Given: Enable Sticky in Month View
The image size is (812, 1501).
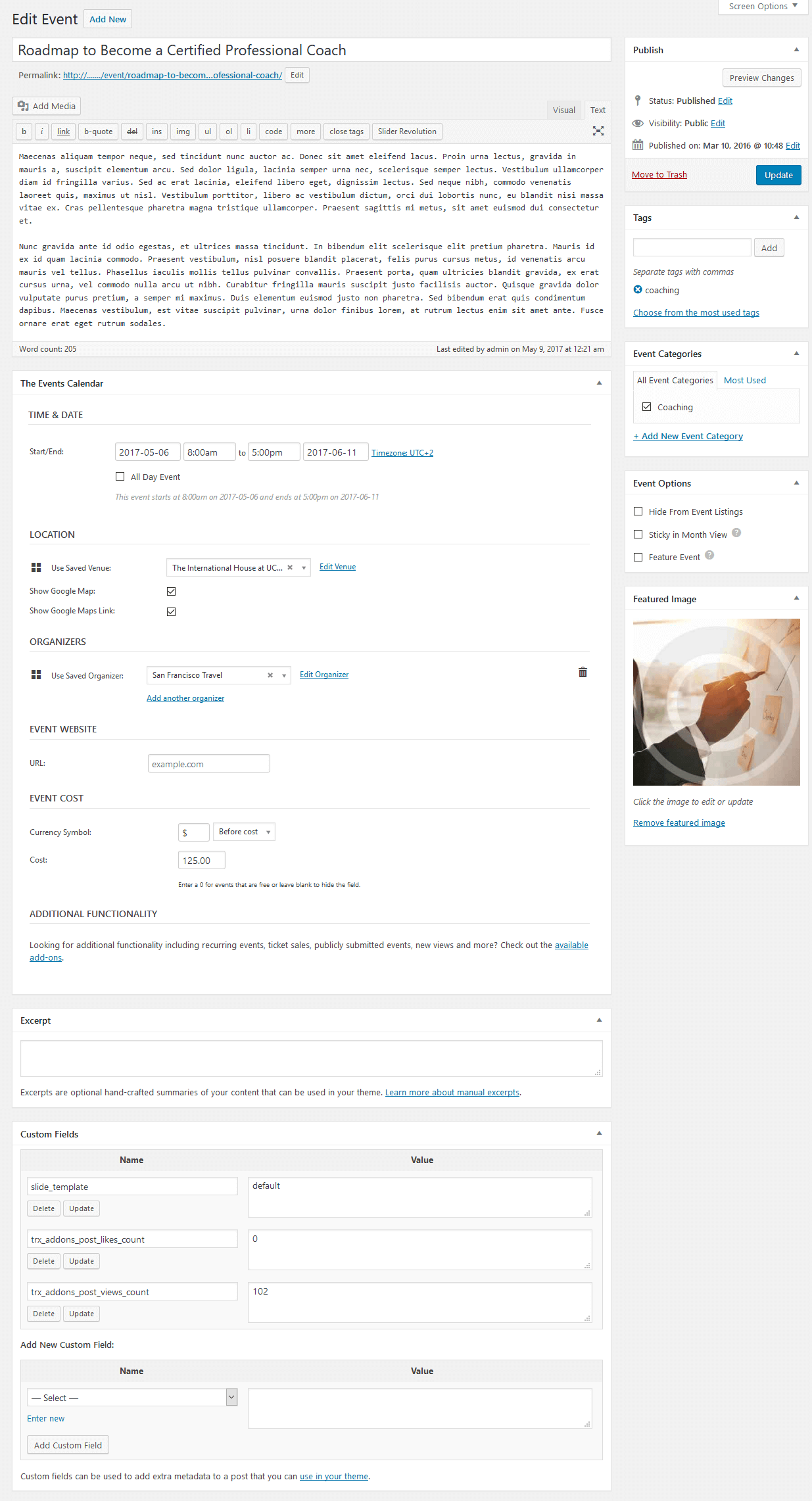Looking at the screenshot, I should point(638,535).
